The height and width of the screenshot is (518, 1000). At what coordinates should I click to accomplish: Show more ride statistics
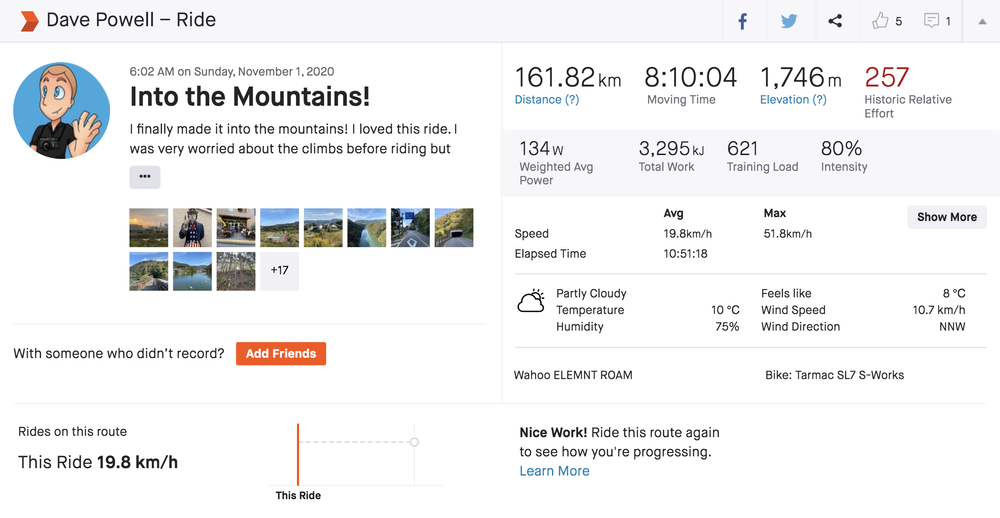pyautogui.click(x=946, y=217)
